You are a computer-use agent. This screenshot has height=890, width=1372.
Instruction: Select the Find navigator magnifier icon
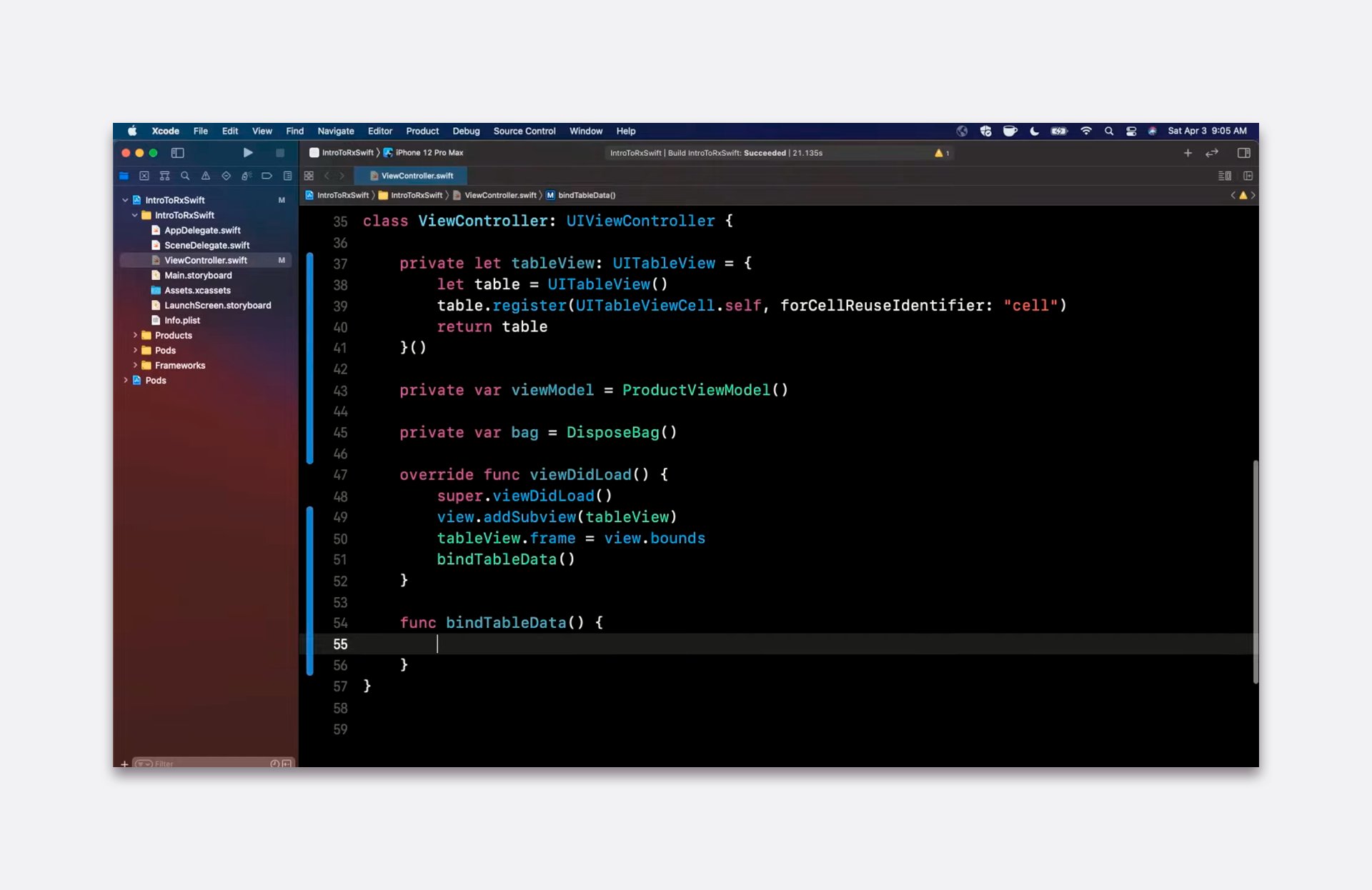pos(185,176)
